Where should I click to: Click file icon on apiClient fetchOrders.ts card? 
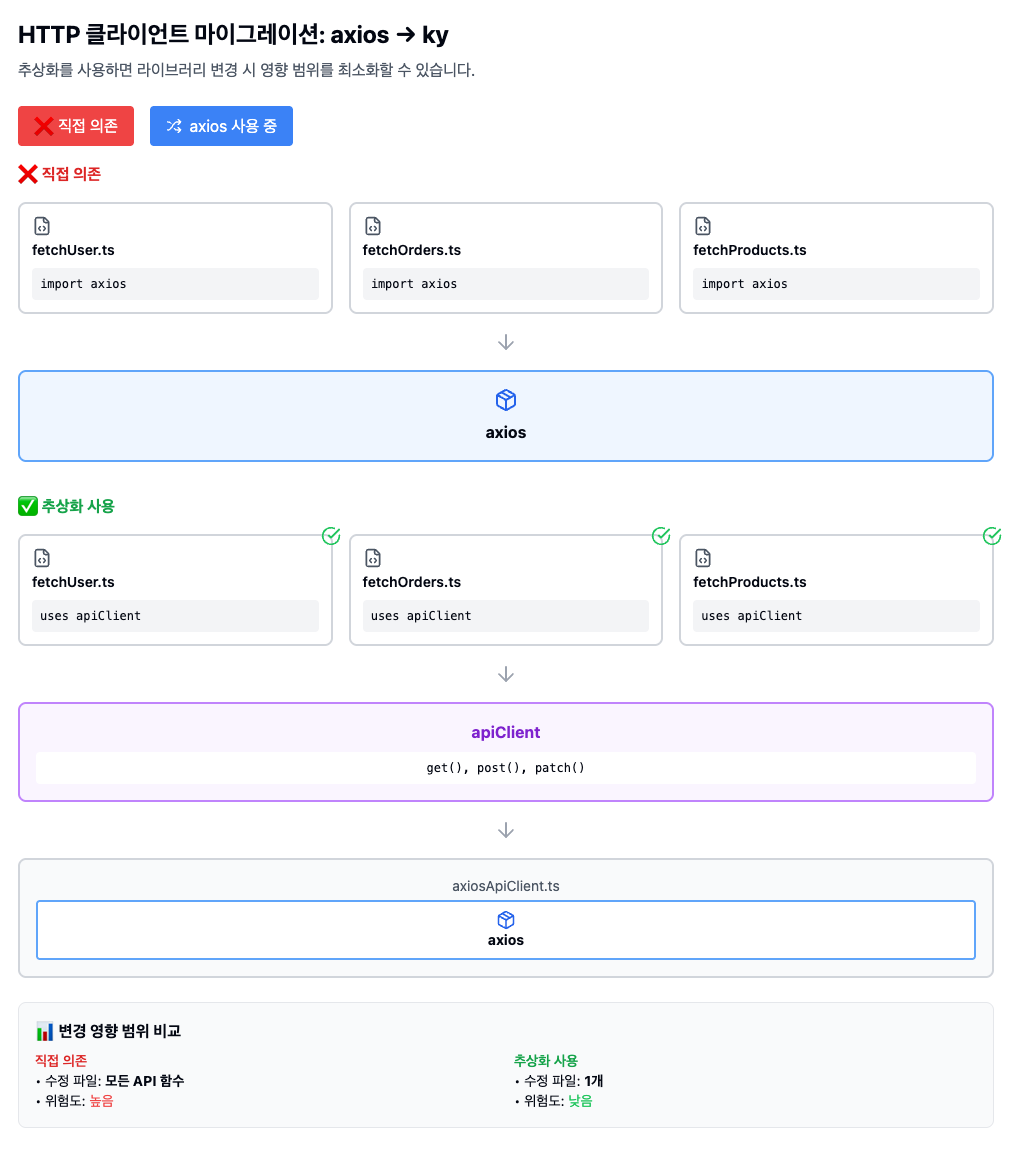(x=373, y=558)
